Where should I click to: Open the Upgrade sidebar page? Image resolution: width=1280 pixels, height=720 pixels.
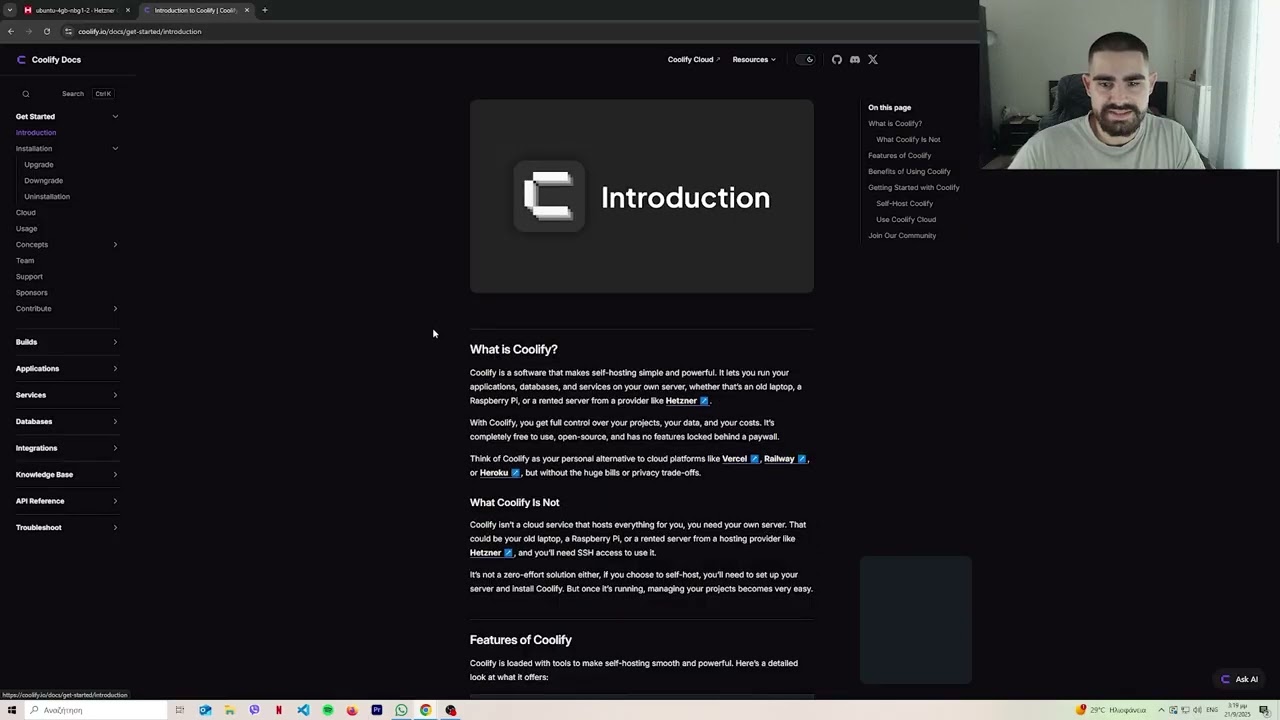(x=39, y=165)
